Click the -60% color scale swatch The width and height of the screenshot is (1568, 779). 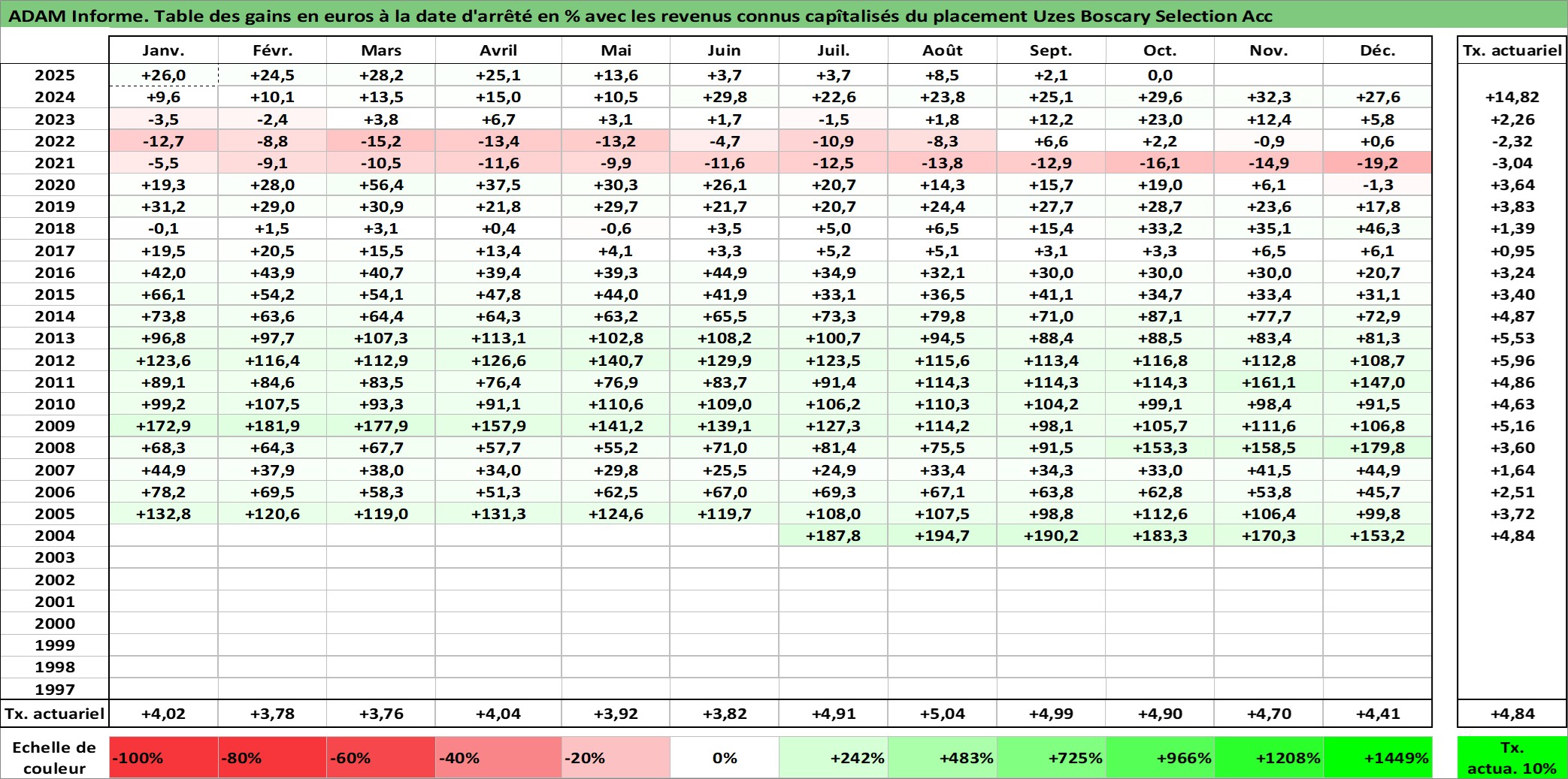tap(381, 757)
